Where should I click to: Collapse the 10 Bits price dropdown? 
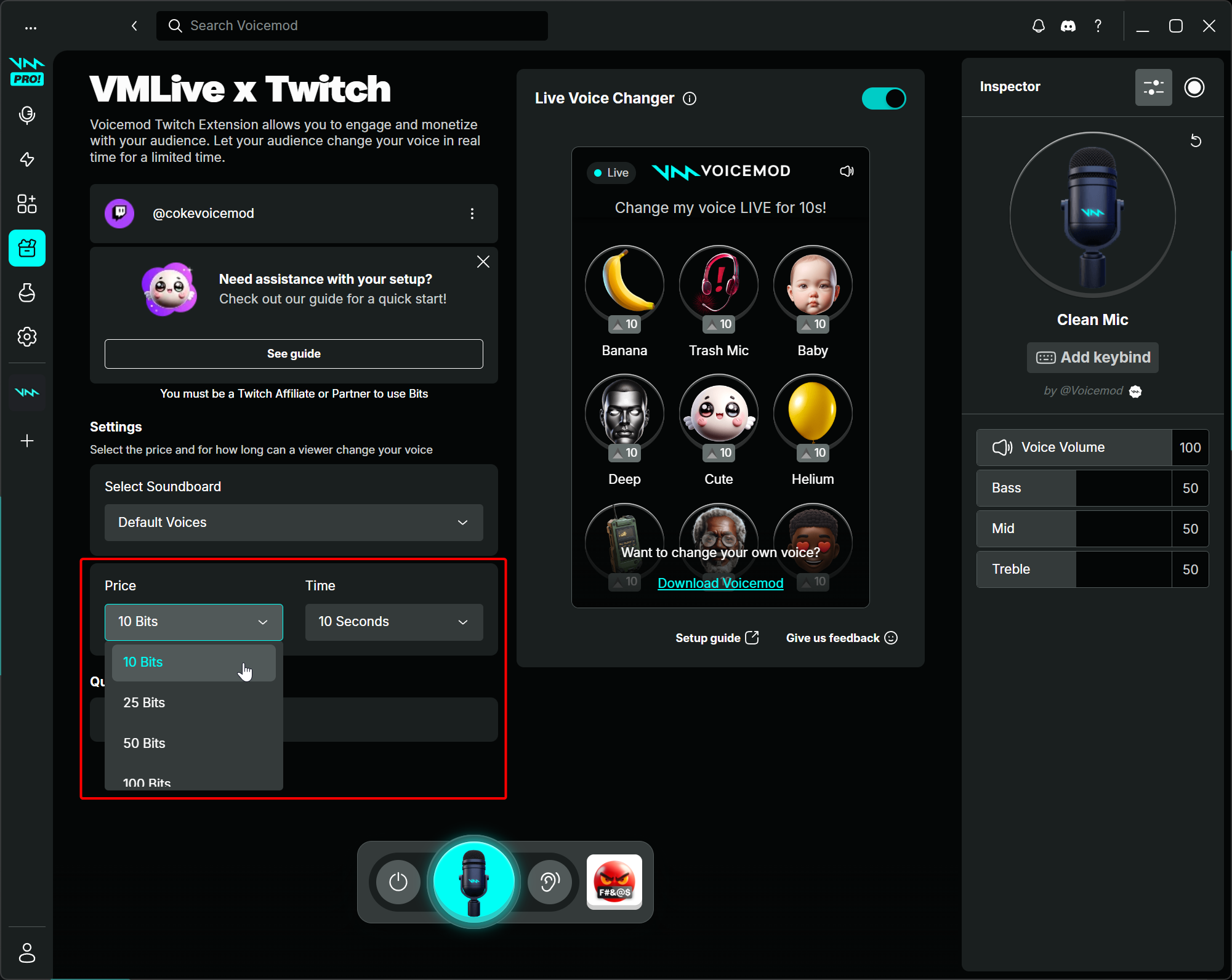pyautogui.click(x=193, y=622)
